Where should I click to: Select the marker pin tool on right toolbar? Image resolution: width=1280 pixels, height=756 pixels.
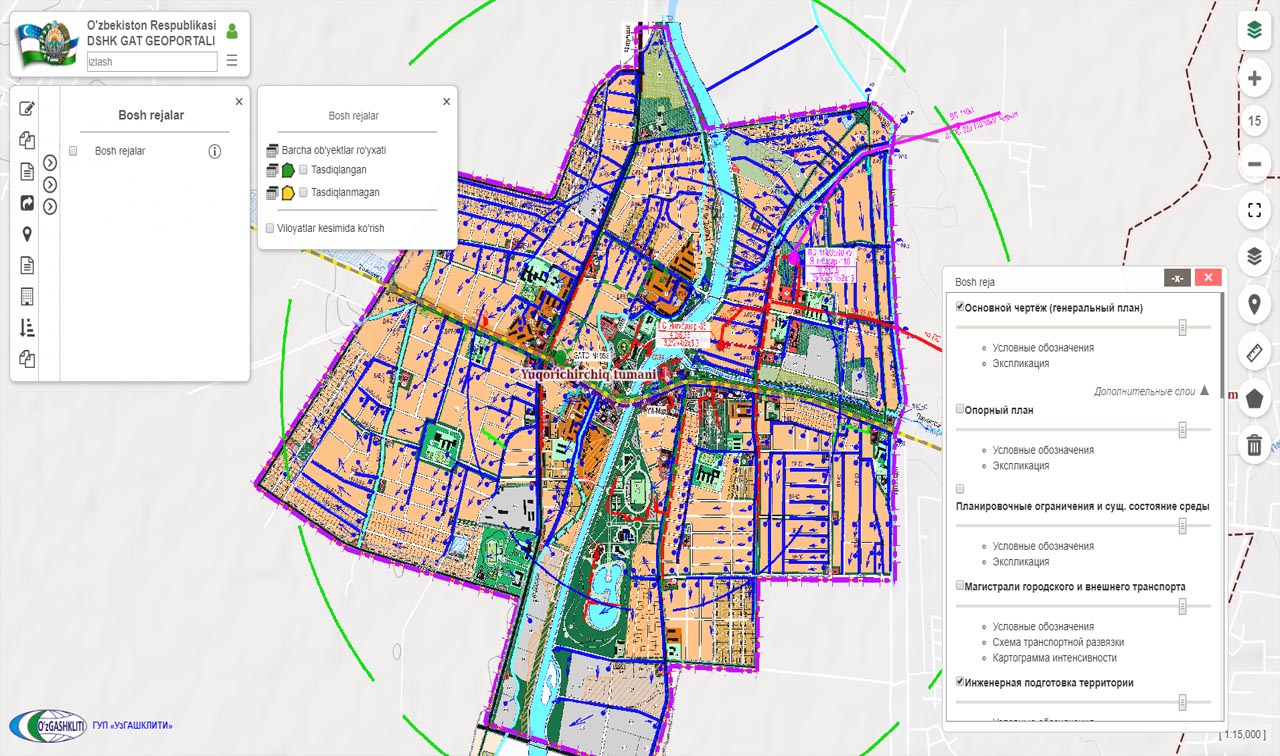[x=1254, y=304]
